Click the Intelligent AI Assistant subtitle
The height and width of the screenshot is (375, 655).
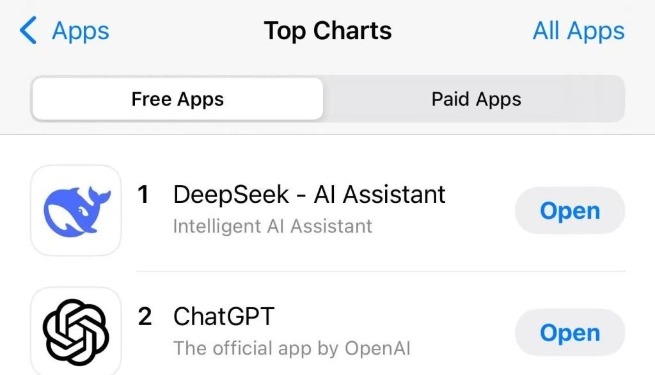pos(272,226)
